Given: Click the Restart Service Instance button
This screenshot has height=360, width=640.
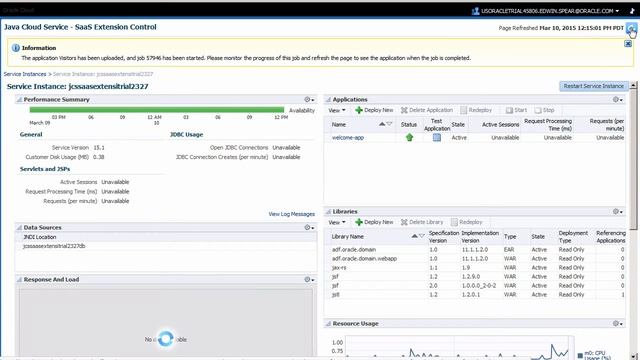Looking at the screenshot, I should [x=593, y=86].
